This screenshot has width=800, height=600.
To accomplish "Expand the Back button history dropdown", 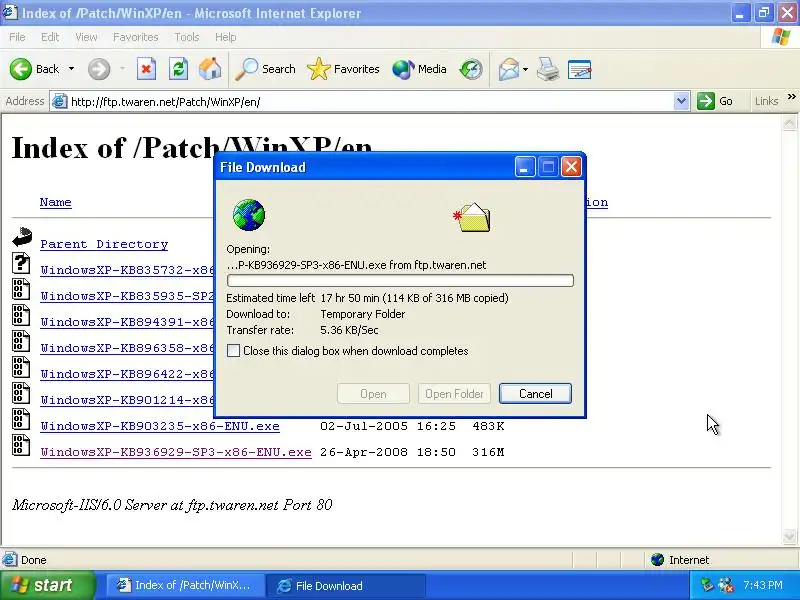I will tap(71, 69).
